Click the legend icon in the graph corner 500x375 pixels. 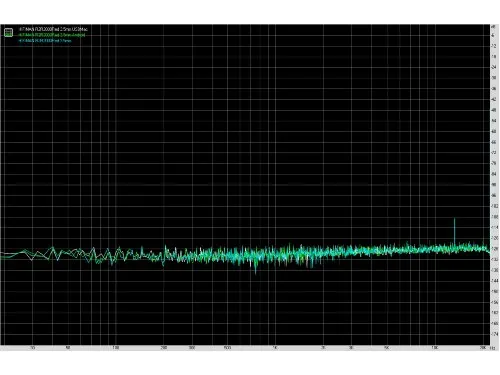click(x=8, y=32)
